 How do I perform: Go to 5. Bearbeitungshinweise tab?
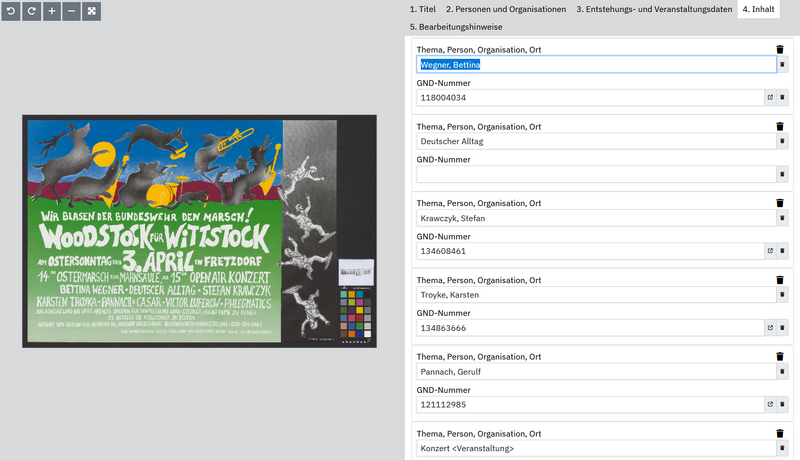456,27
